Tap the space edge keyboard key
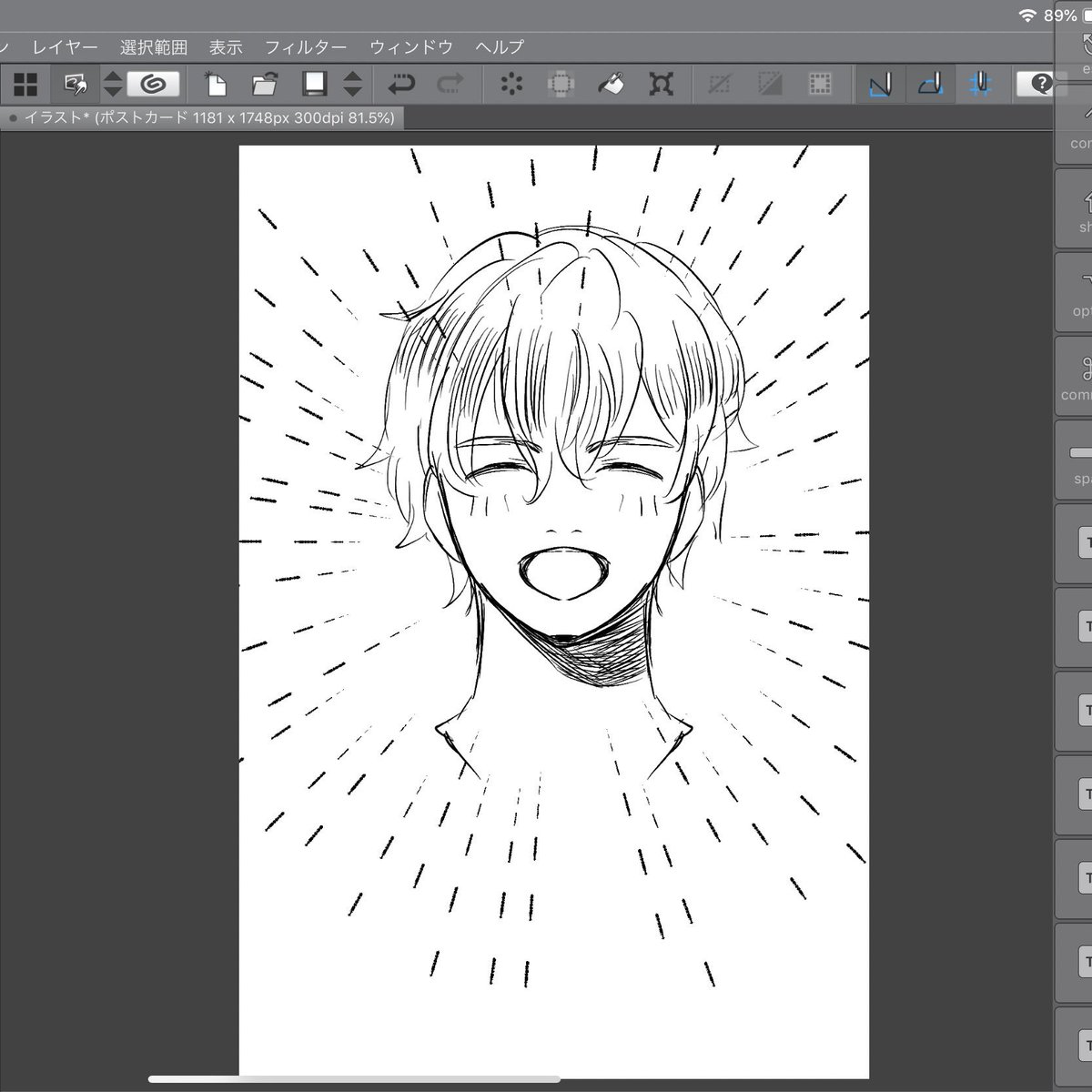This screenshot has height=1092, width=1092. click(x=1076, y=460)
